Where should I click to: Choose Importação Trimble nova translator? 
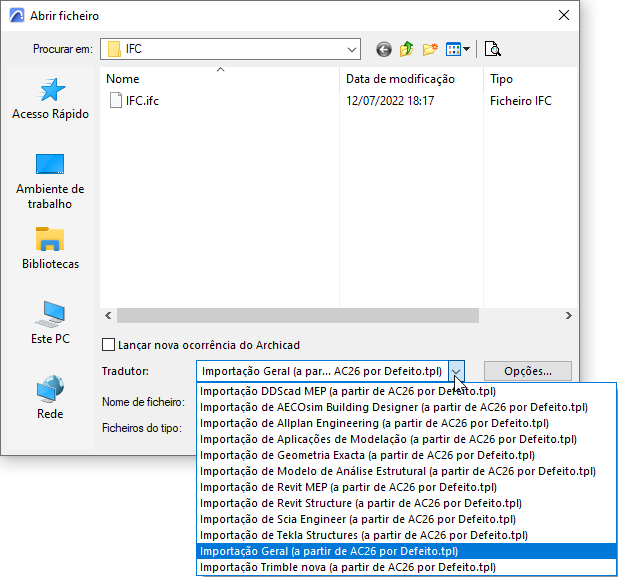(x=406, y=567)
